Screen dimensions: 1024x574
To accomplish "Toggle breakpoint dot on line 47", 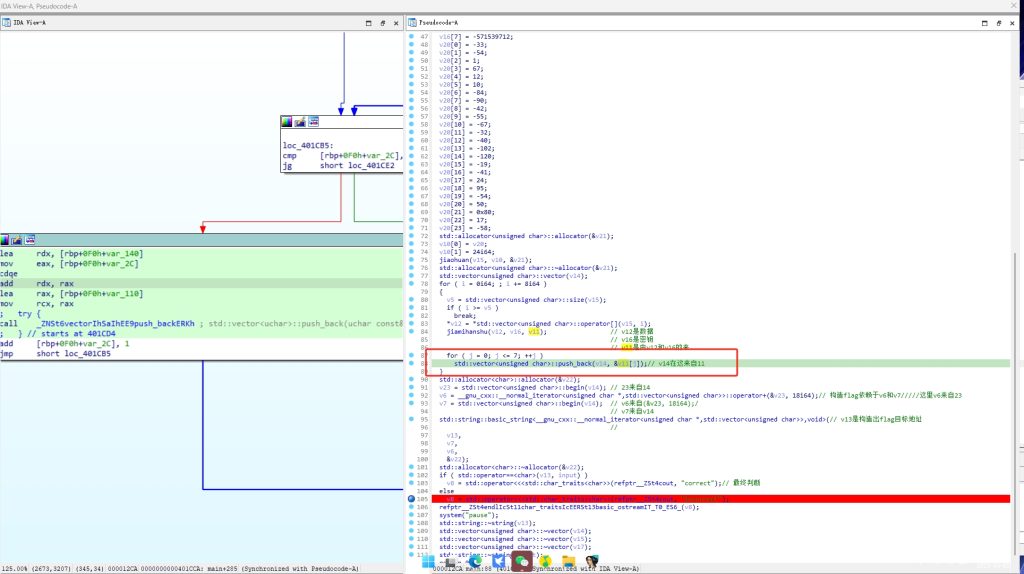I will (411, 37).
